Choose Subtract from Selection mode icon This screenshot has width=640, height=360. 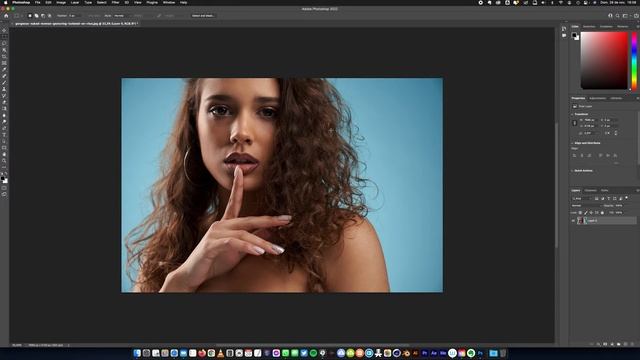(x=43, y=16)
